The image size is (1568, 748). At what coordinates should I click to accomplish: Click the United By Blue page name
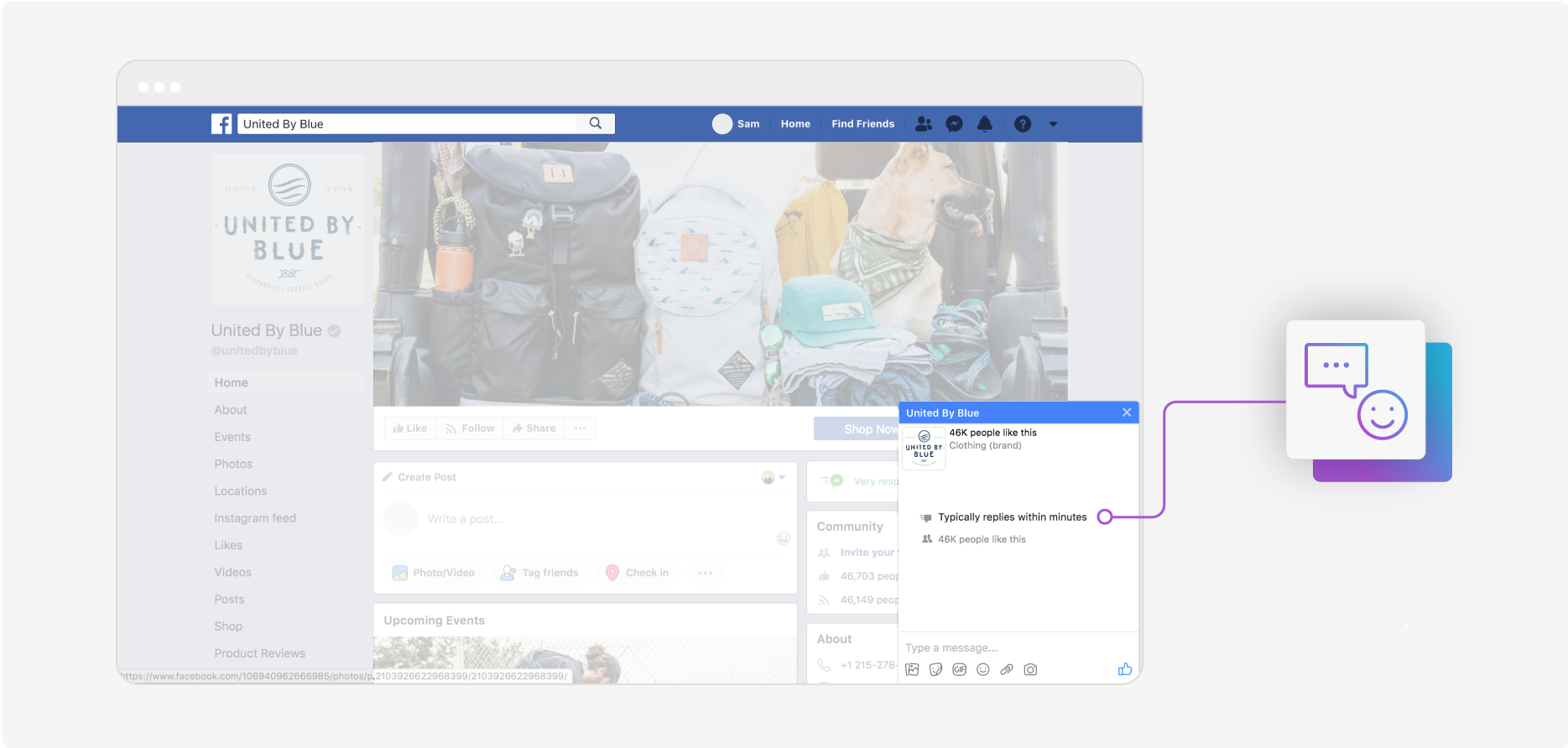pyautogui.click(x=267, y=330)
